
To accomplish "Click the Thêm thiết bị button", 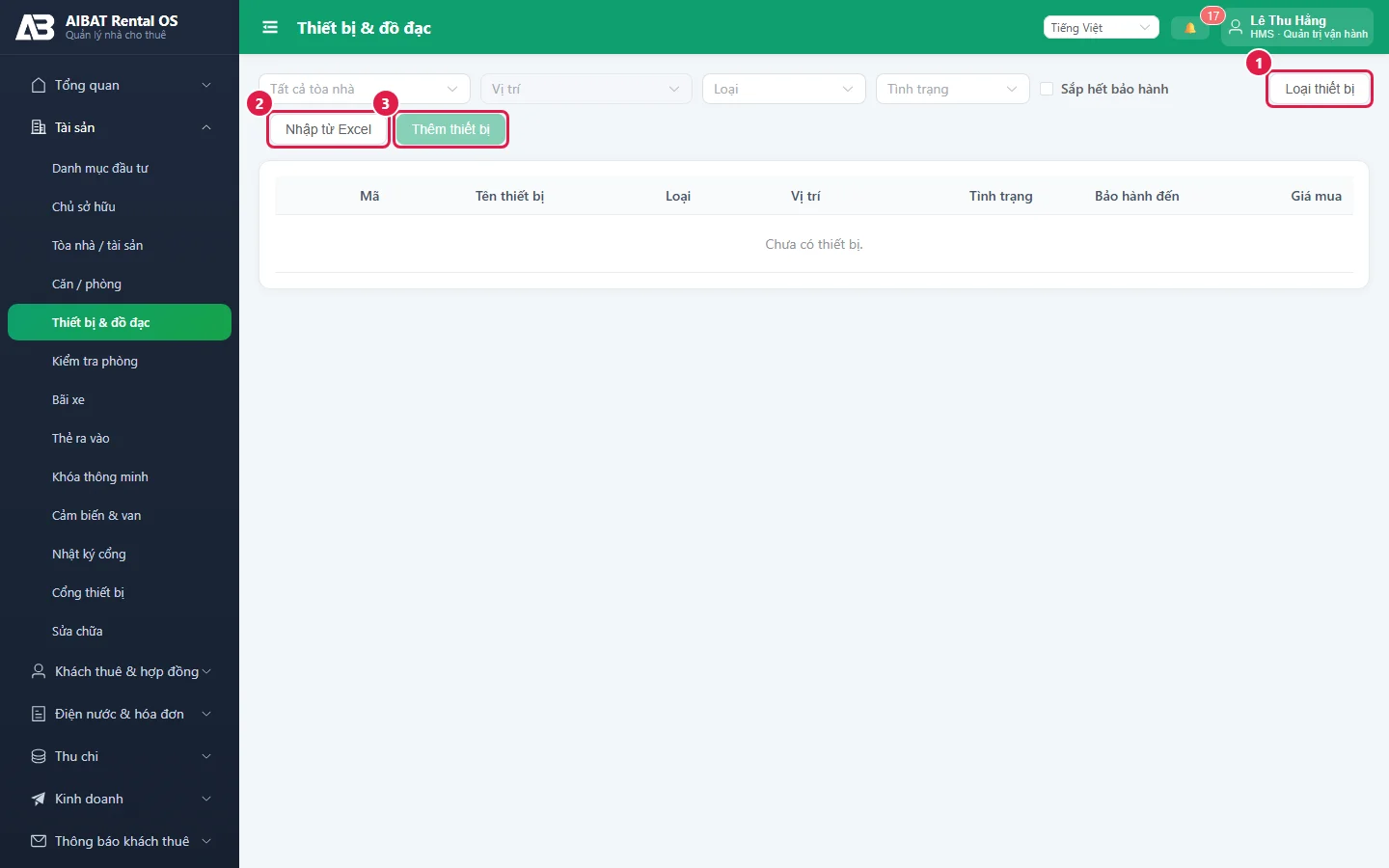I will pyautogui.click(x=451, y=129).
